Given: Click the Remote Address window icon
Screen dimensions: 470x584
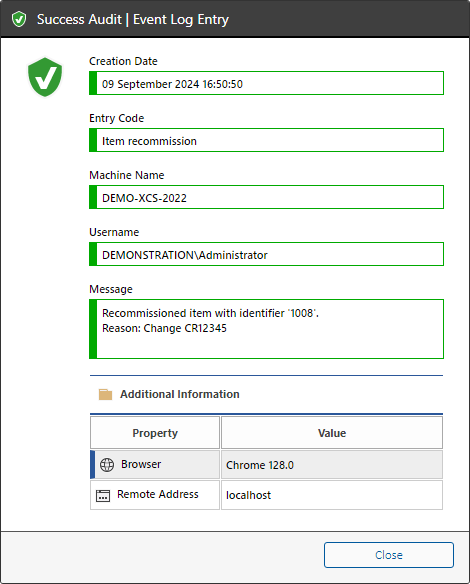Looking at the screenshot, I should coord(103,496).
